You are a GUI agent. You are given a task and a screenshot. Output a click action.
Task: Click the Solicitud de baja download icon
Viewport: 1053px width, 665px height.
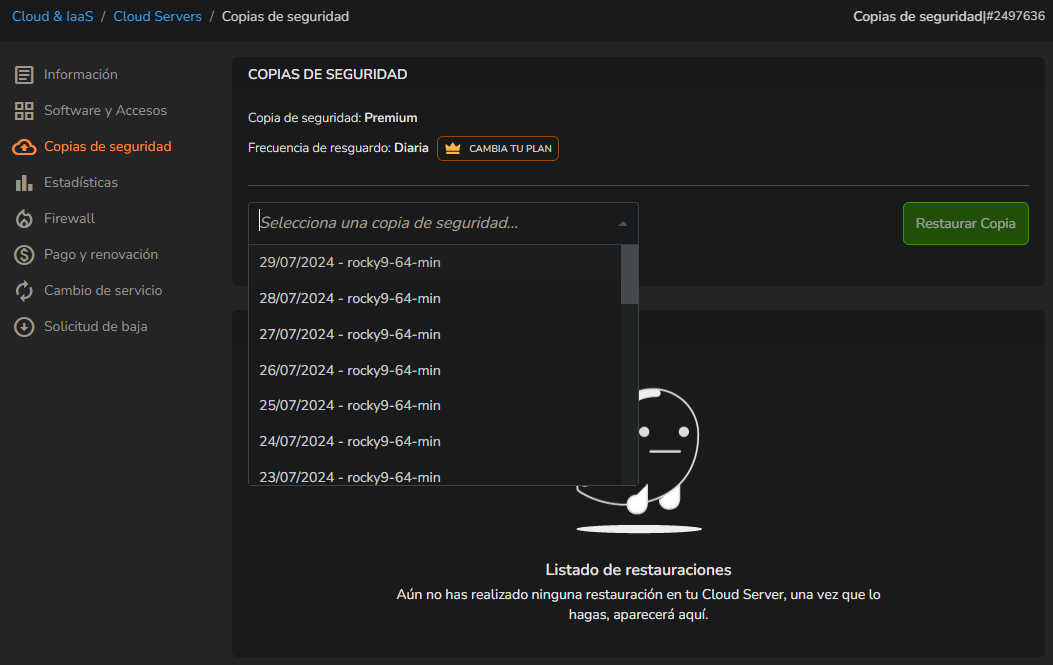point(24,327)
